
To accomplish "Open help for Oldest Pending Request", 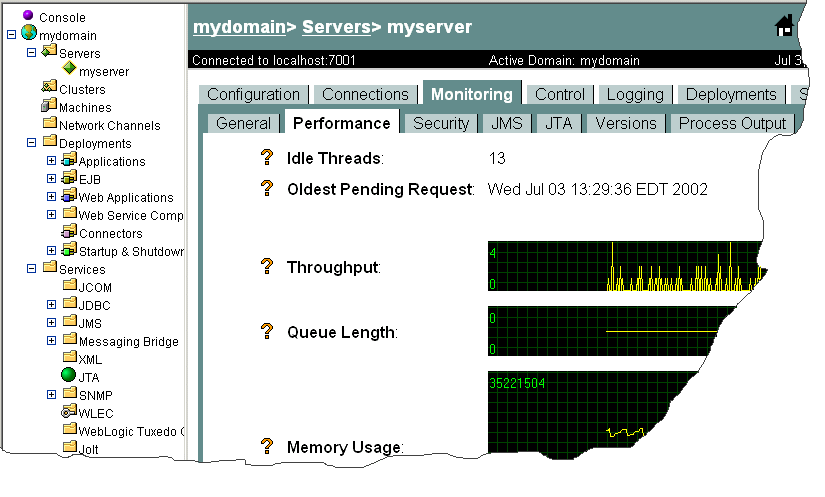I will tap(267, 188).
